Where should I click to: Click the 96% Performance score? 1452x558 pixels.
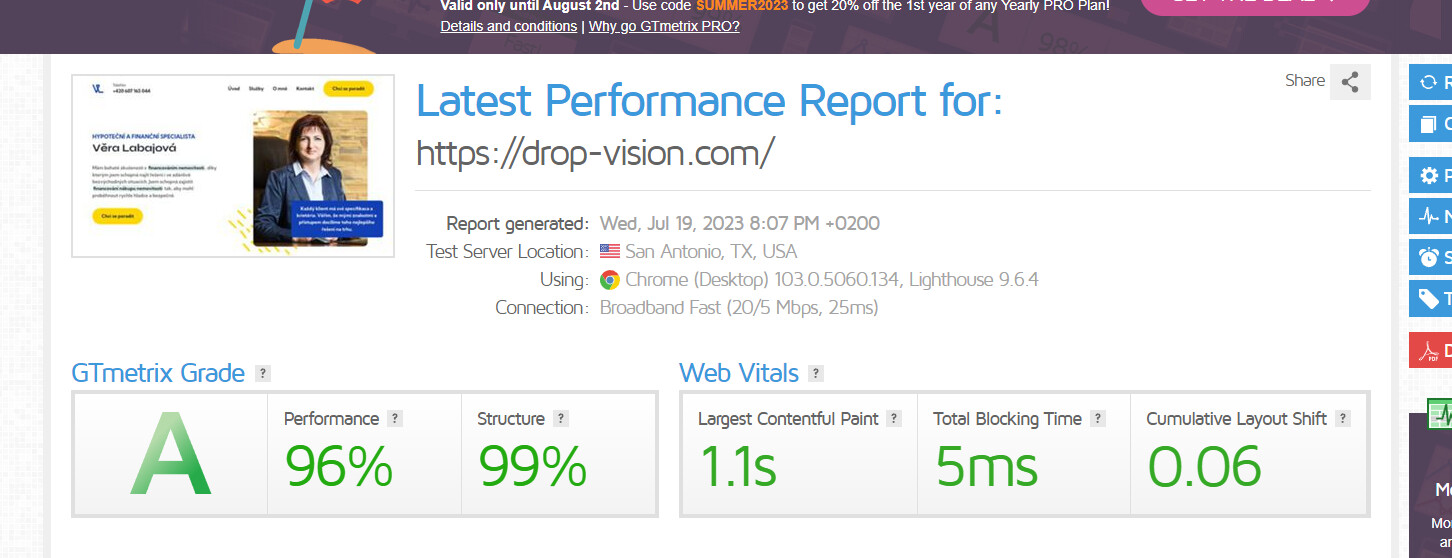(339, 467)
